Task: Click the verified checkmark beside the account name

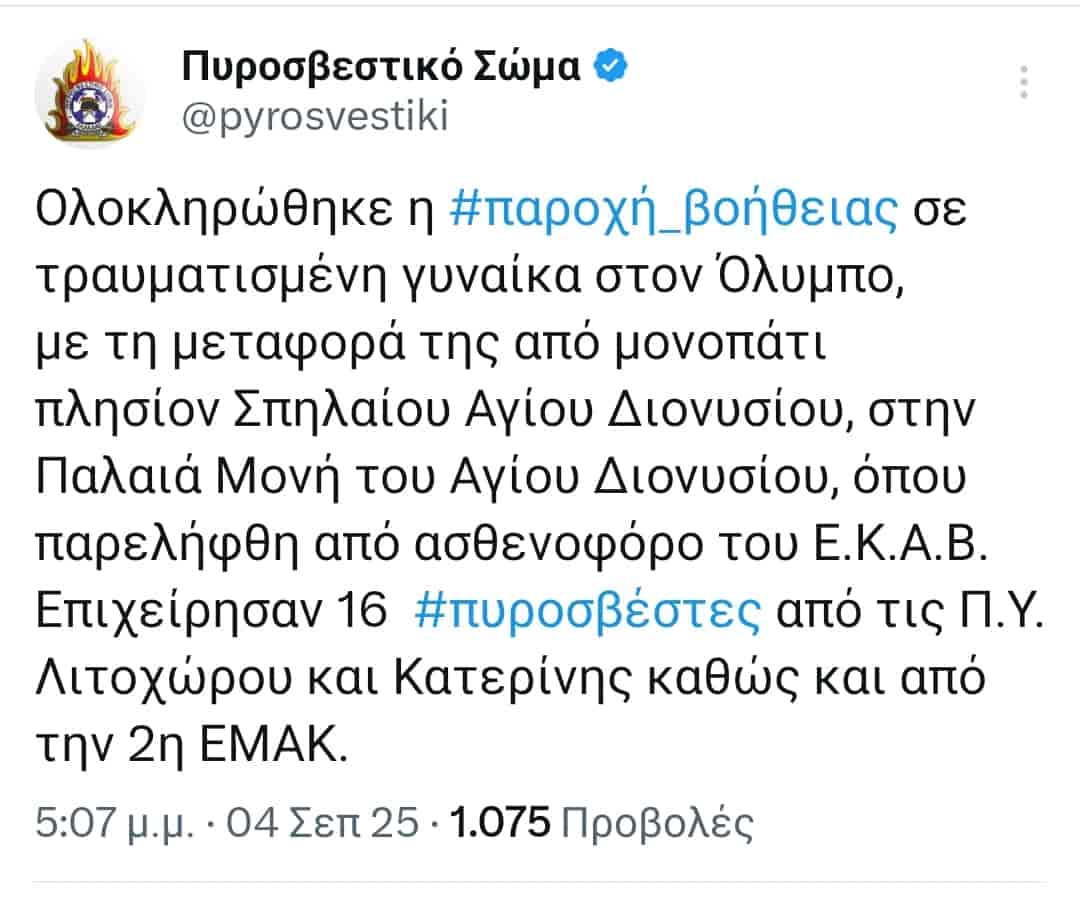Action: [609, 65]
